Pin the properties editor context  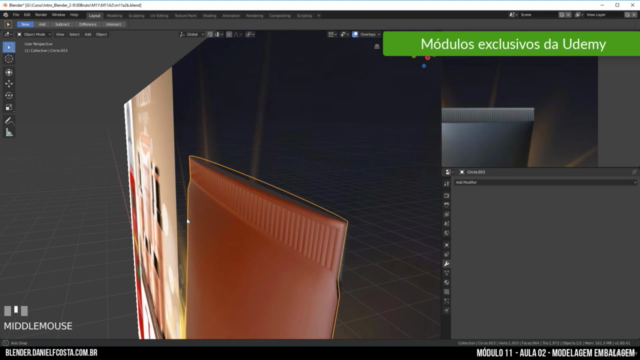[634, 172]
